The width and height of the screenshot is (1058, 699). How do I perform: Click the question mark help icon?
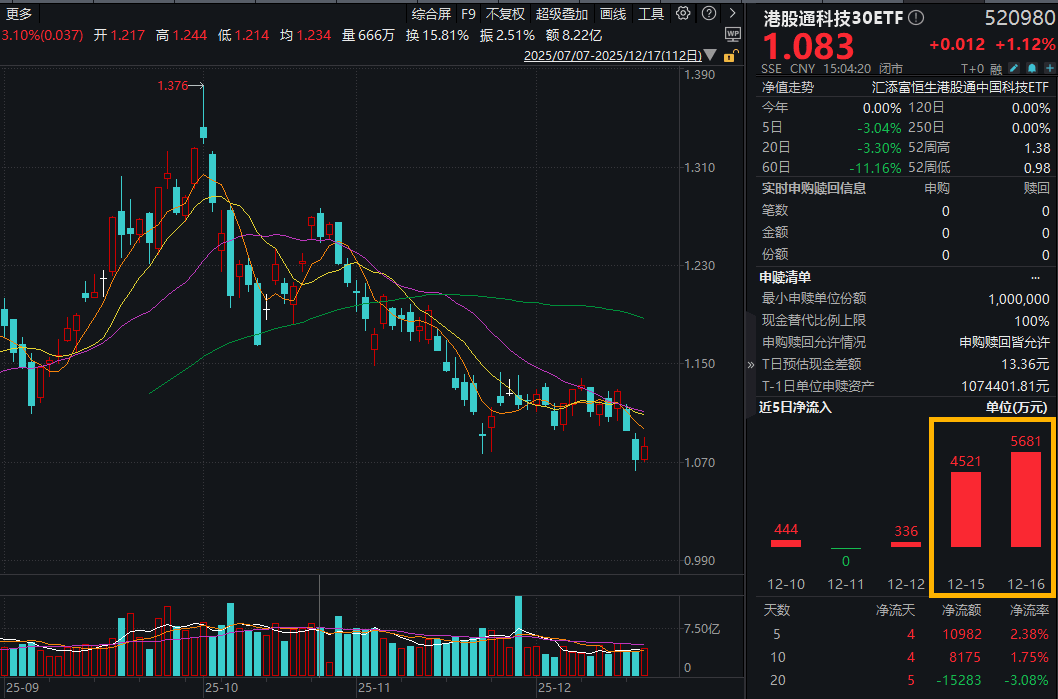(708, 15)
